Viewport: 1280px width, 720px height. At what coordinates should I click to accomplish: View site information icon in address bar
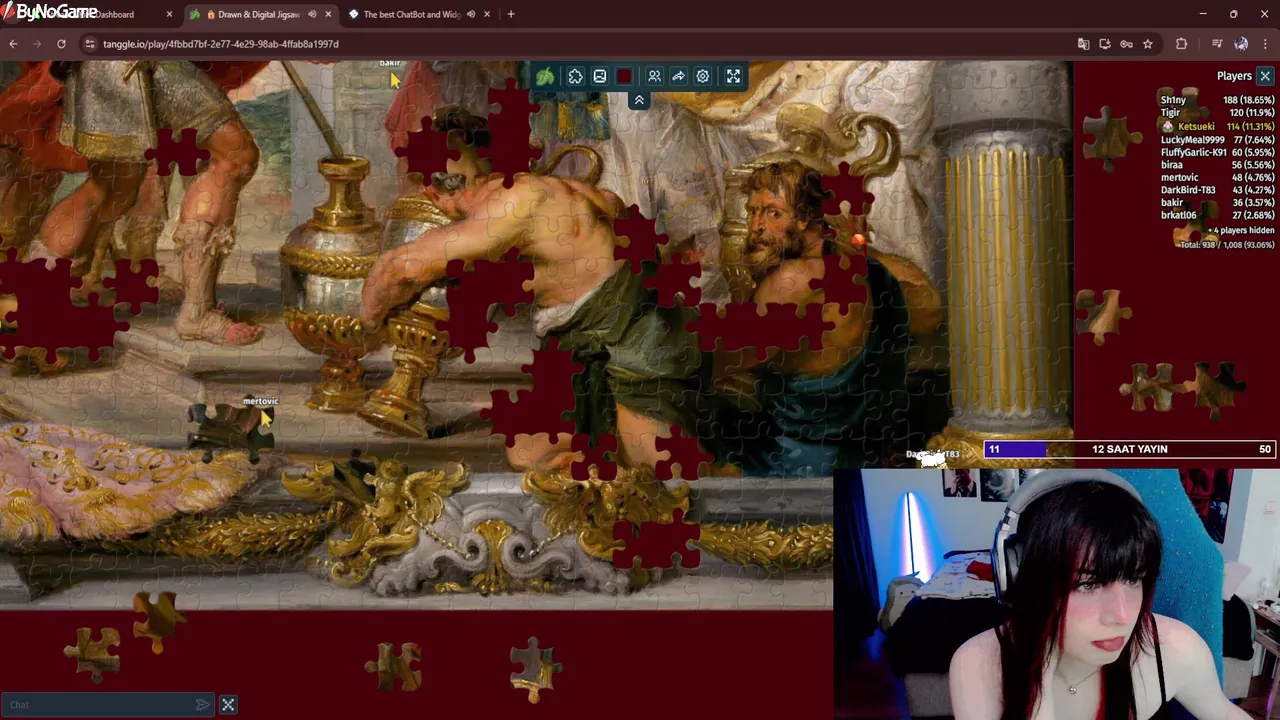click(x=90, y=44)
